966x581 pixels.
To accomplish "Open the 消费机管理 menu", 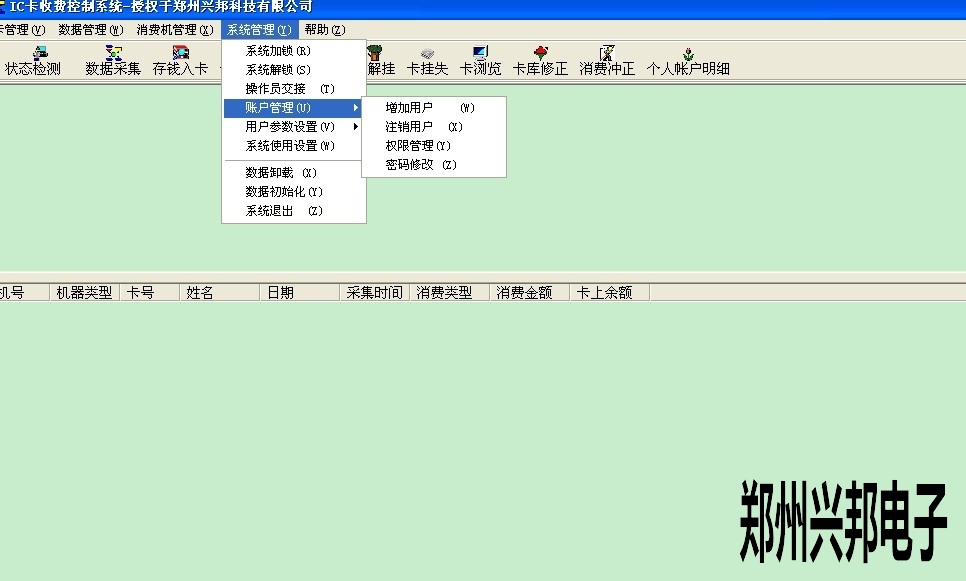I will pos(175,30).
